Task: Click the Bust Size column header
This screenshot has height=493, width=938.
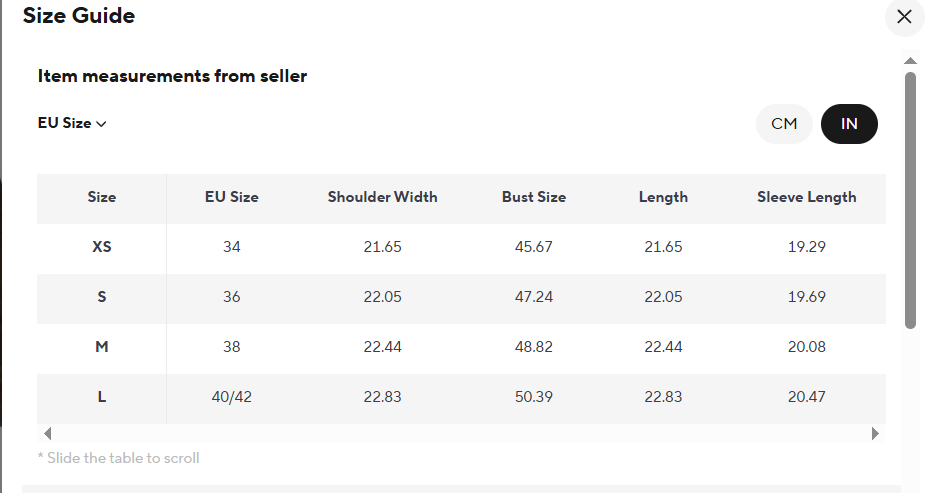Action: click(x=534, y=197)
